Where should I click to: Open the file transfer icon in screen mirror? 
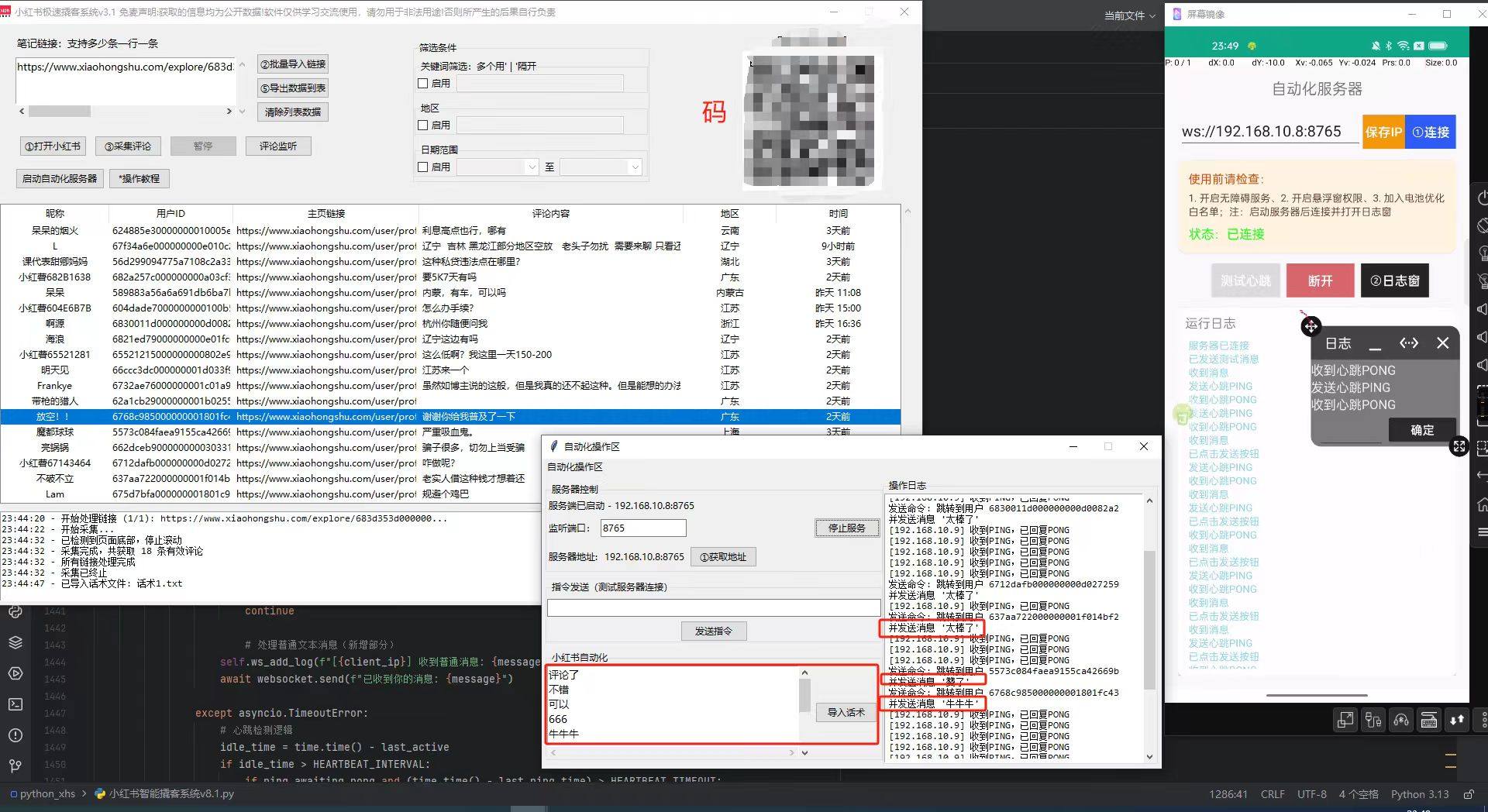[x=1456, y=720]
